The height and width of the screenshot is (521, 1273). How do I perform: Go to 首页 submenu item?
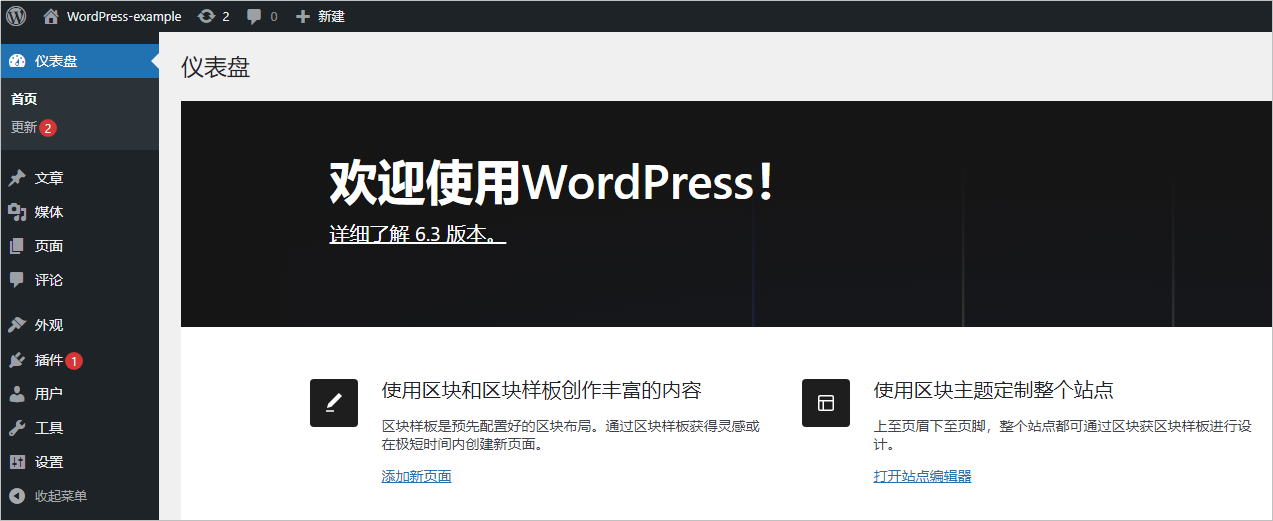click(x=24, y=99)
